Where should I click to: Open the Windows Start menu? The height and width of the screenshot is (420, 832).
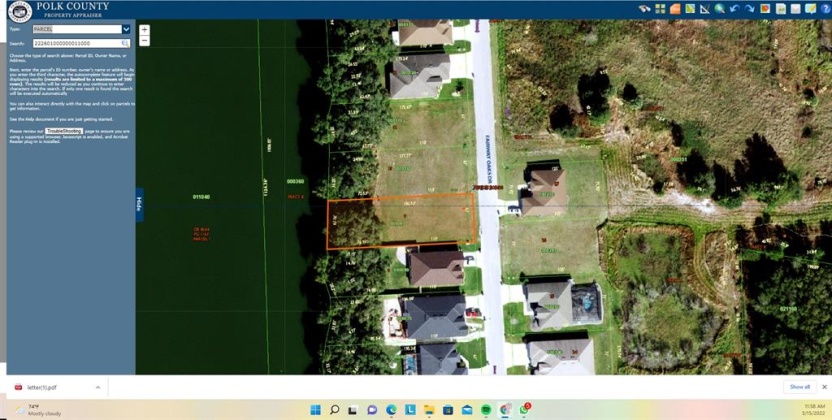point(316,409)
